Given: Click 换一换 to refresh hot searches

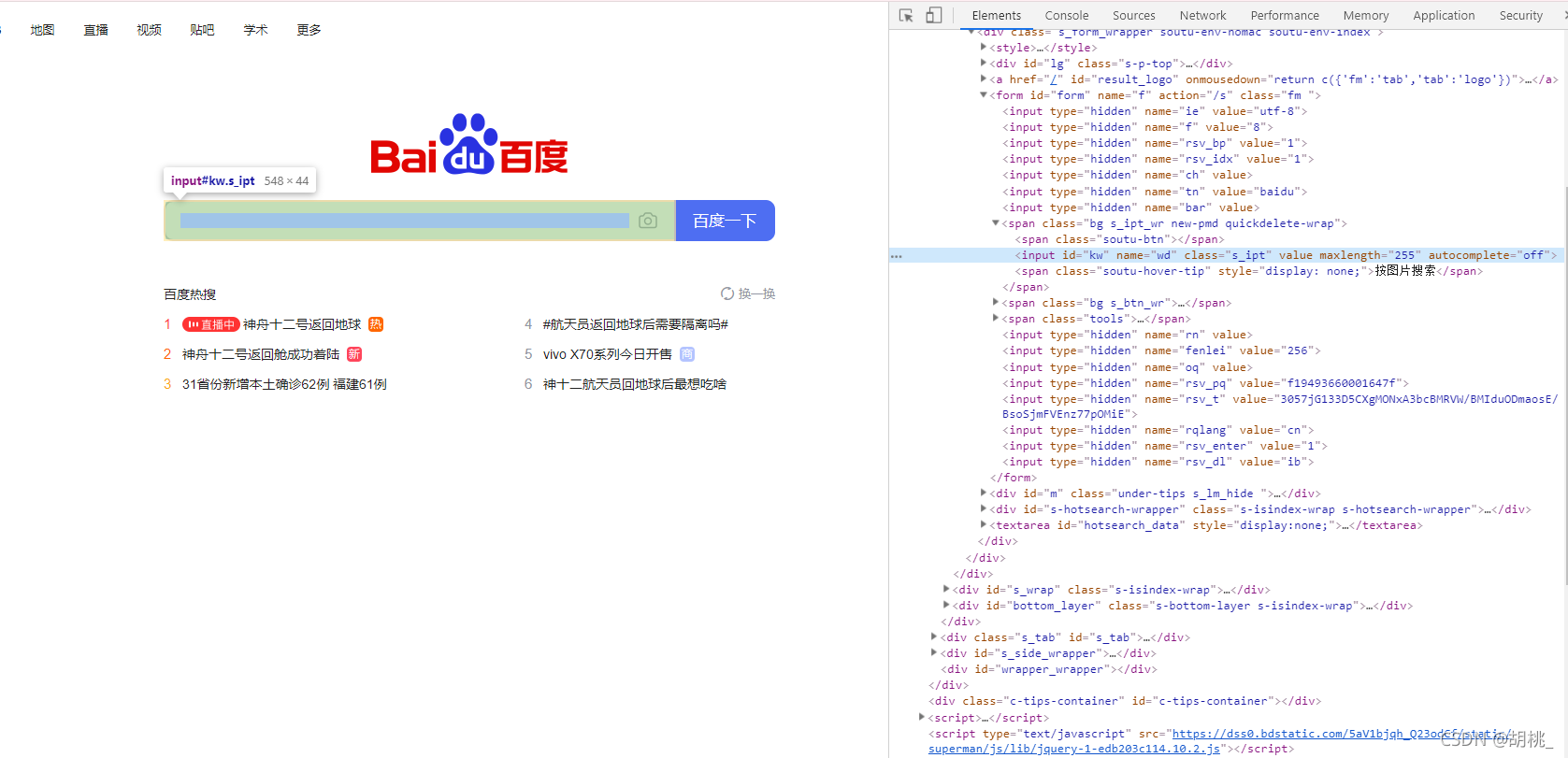Looking at the screenshot, I should pyautogui.click(x=756, y=293).
